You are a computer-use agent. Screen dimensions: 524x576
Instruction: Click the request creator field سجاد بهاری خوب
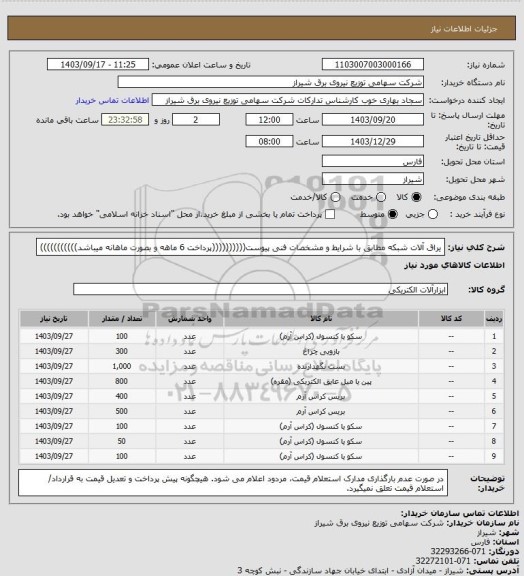point(288,100)
